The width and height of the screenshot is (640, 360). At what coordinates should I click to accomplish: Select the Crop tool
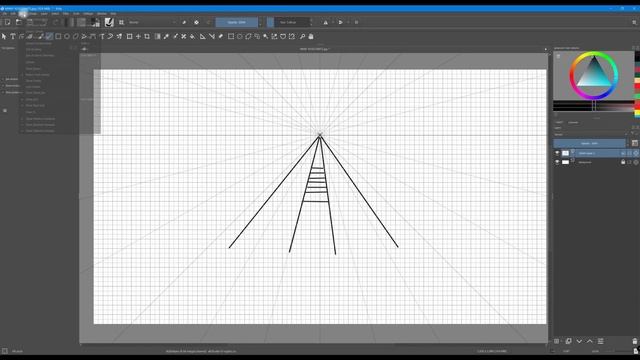pyautogui.click(x=147, y=36)
